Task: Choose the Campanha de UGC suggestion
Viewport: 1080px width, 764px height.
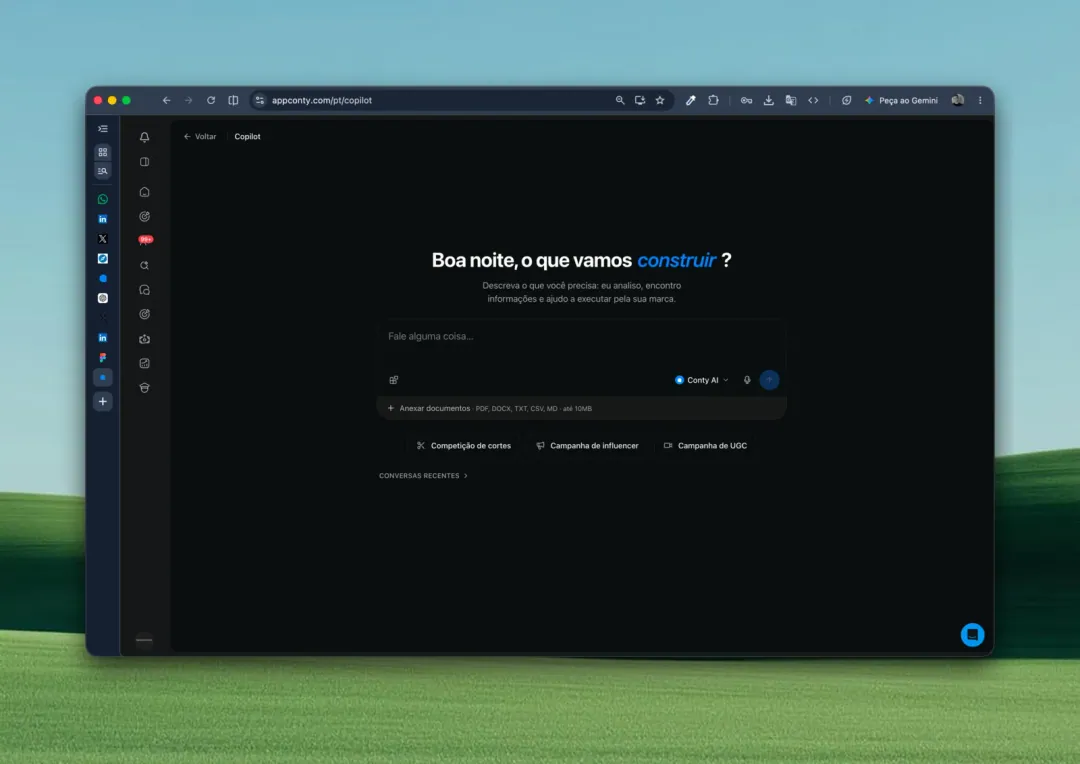Action: [705, 446]
